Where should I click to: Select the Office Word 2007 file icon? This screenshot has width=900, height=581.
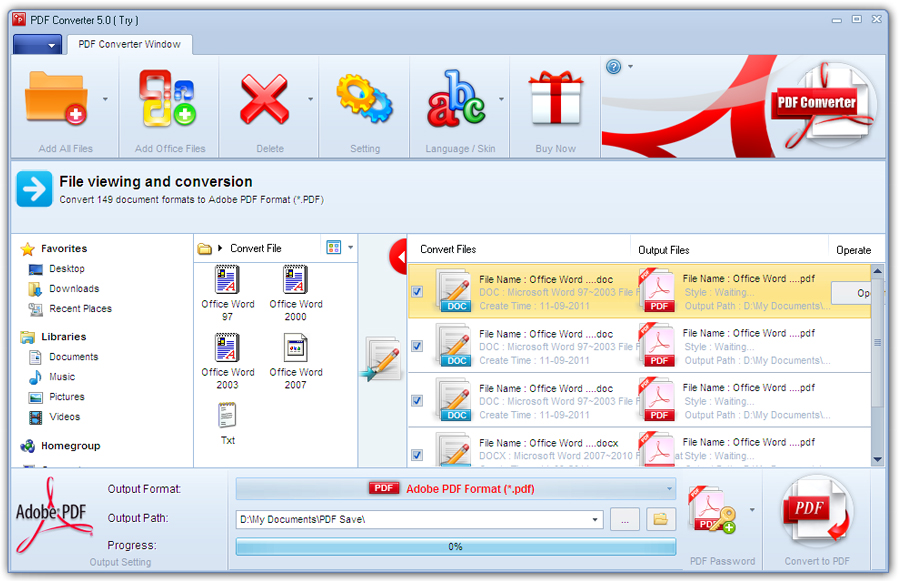[x=296, y=348]
